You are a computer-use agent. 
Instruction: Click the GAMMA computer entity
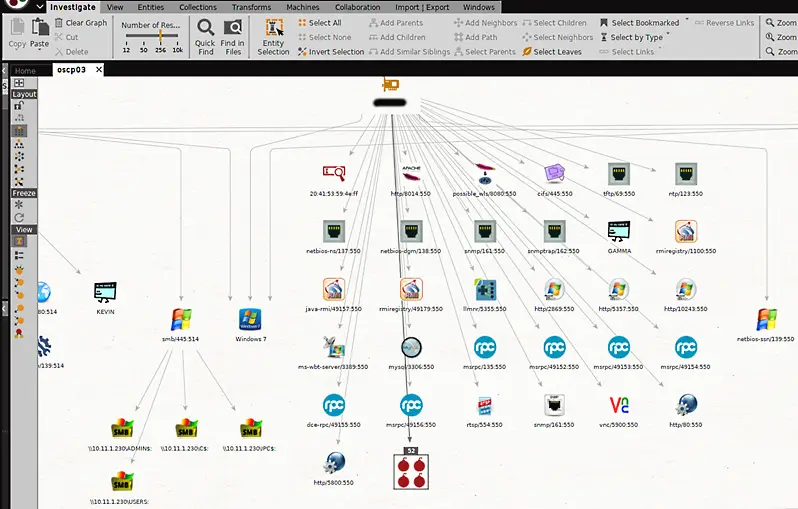coord(619,232)
